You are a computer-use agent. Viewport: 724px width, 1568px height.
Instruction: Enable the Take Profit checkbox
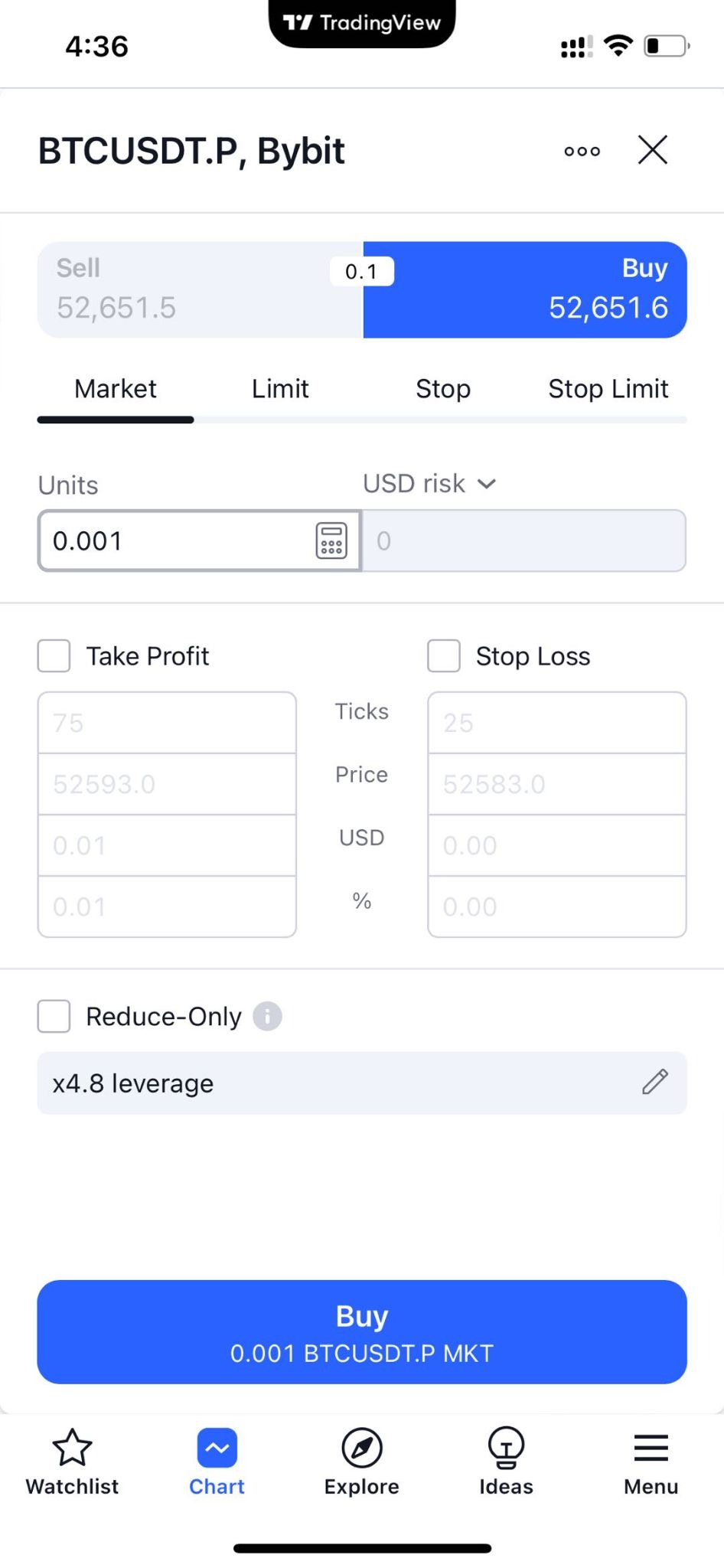[54, 656]
